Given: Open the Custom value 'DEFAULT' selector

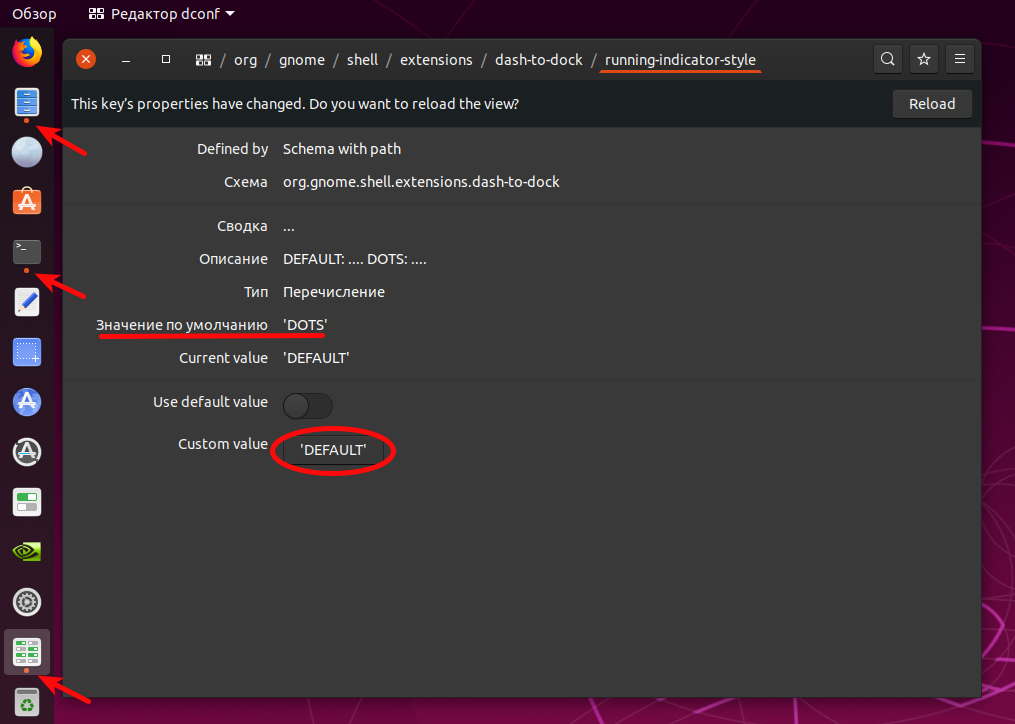Looking at the screenshot, I should tap(333, 449).
